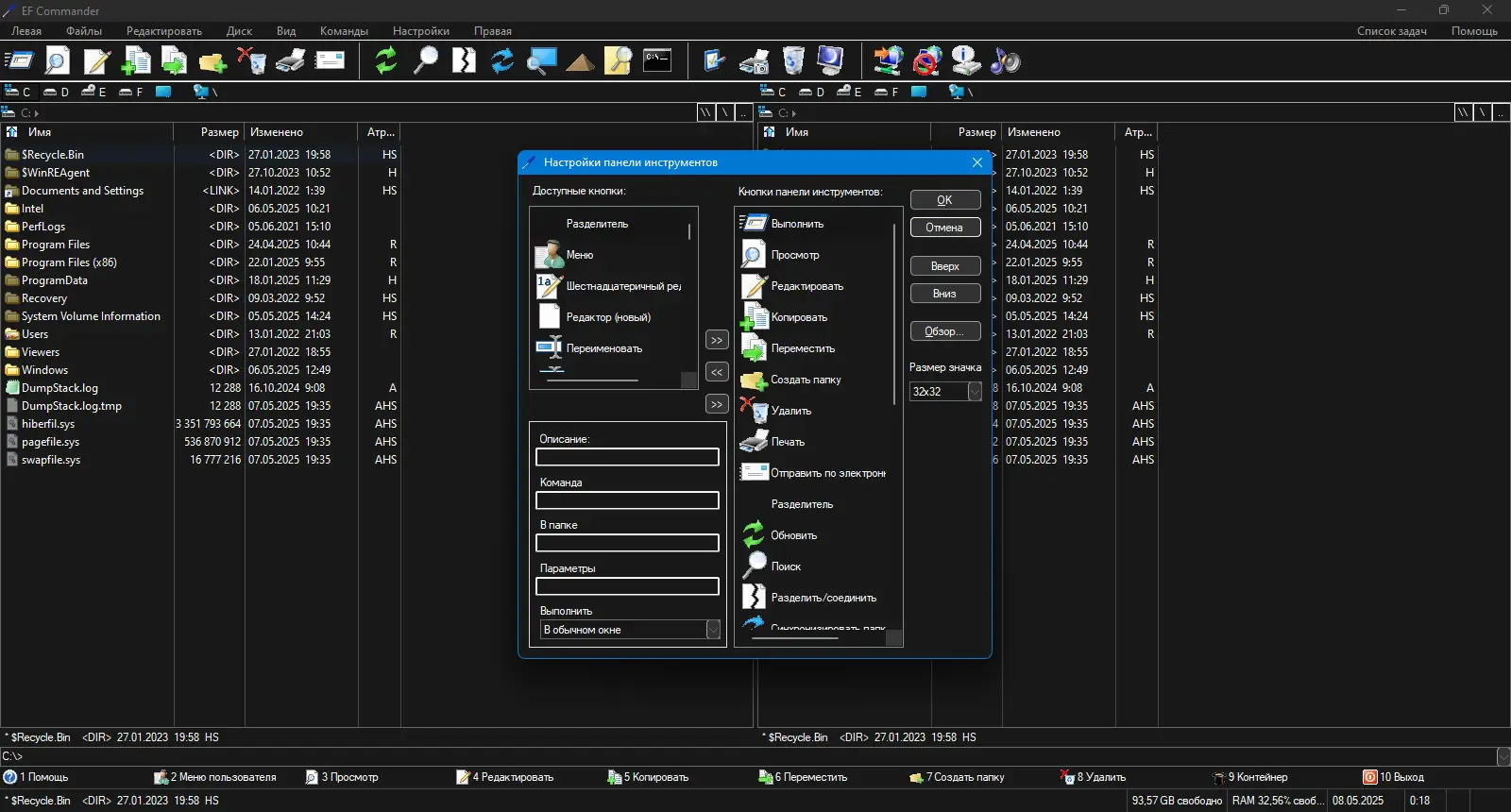Click the envelope Send by email toolbar icon
The height and width of the screenshot is (812, 1511).
pyautogui.click(x=330, y=60)
